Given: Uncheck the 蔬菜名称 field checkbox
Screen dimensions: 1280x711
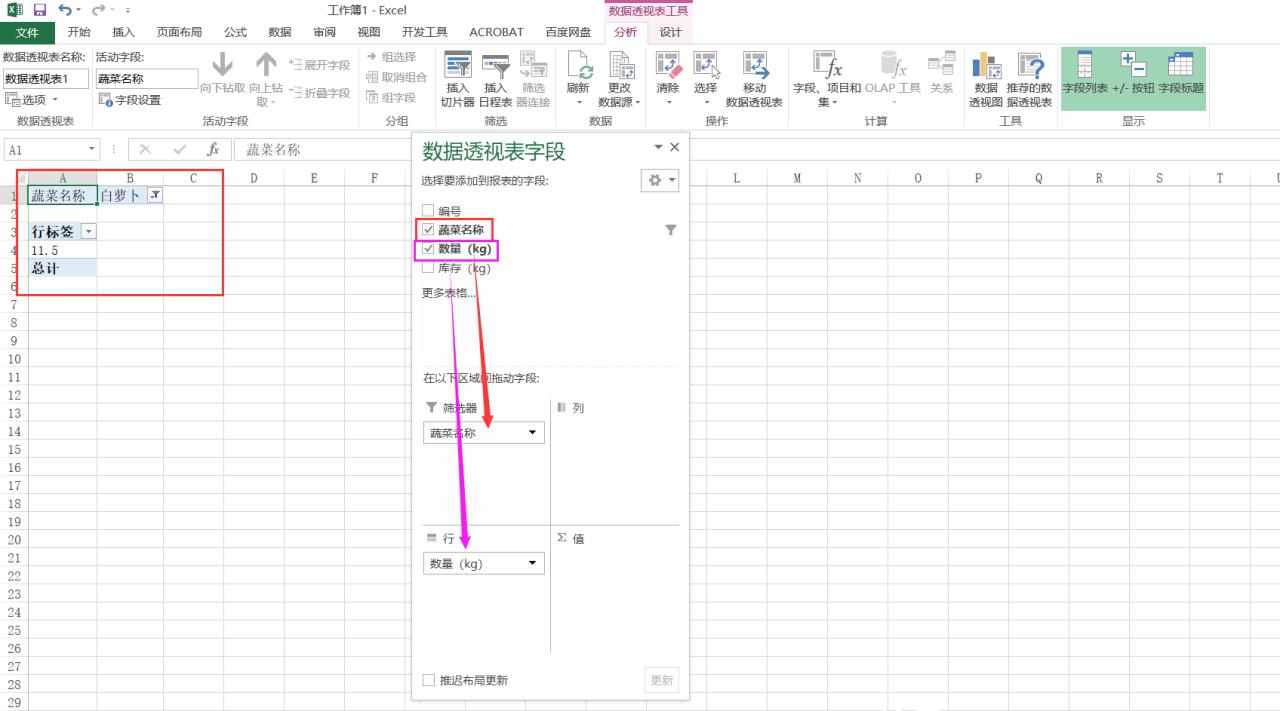Looking at the screenshot, I should click(x=428, y=230).
